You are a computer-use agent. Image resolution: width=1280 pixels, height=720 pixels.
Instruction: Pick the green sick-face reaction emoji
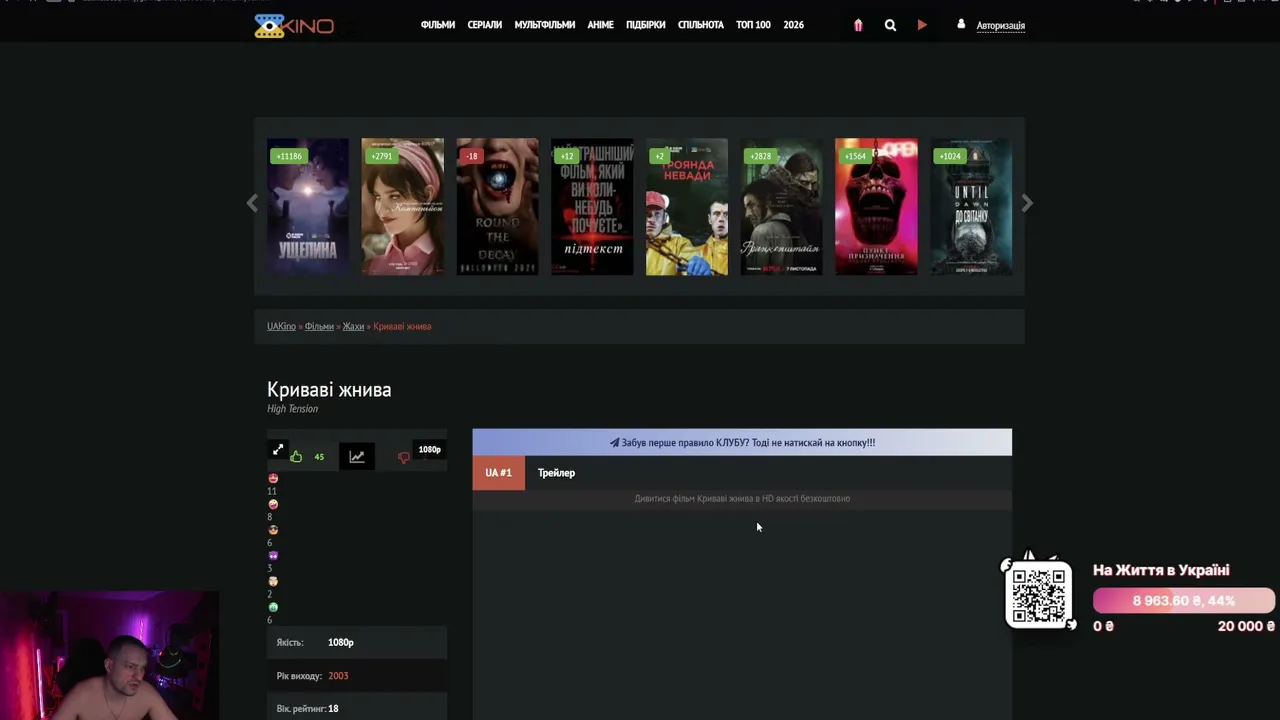[273, 607]
